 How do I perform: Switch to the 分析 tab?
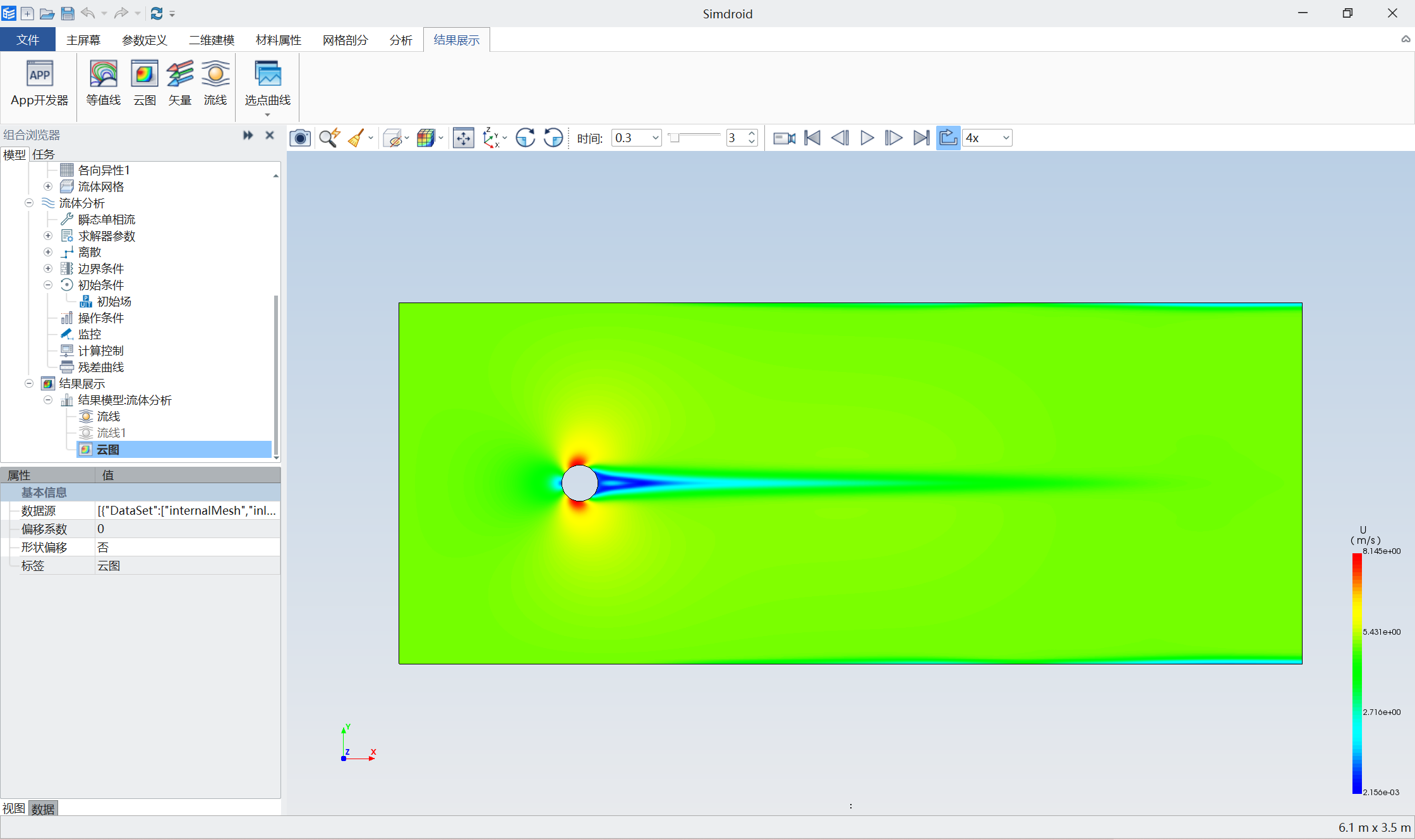click(x=401, y=40)
